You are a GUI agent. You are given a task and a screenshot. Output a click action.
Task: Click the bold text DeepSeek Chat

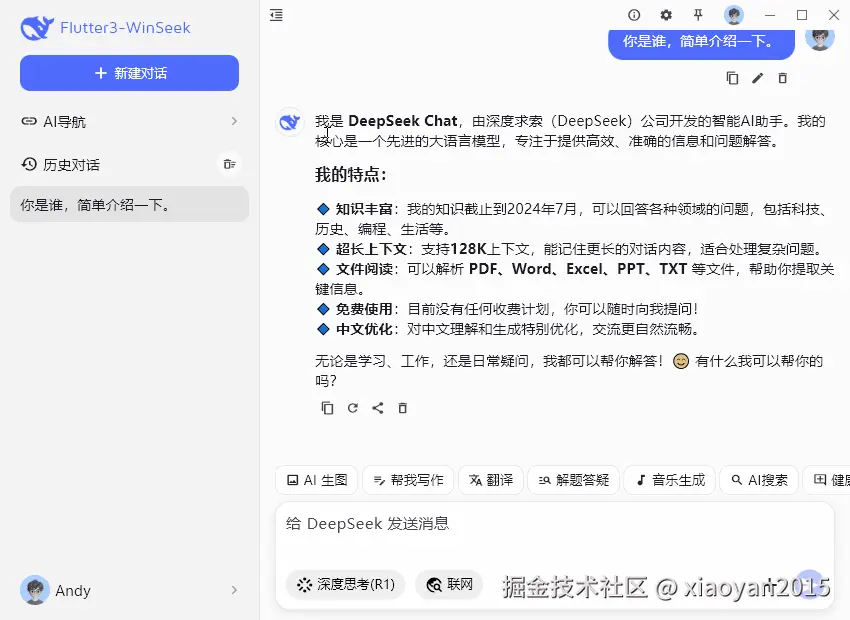(x=403, y=121)
